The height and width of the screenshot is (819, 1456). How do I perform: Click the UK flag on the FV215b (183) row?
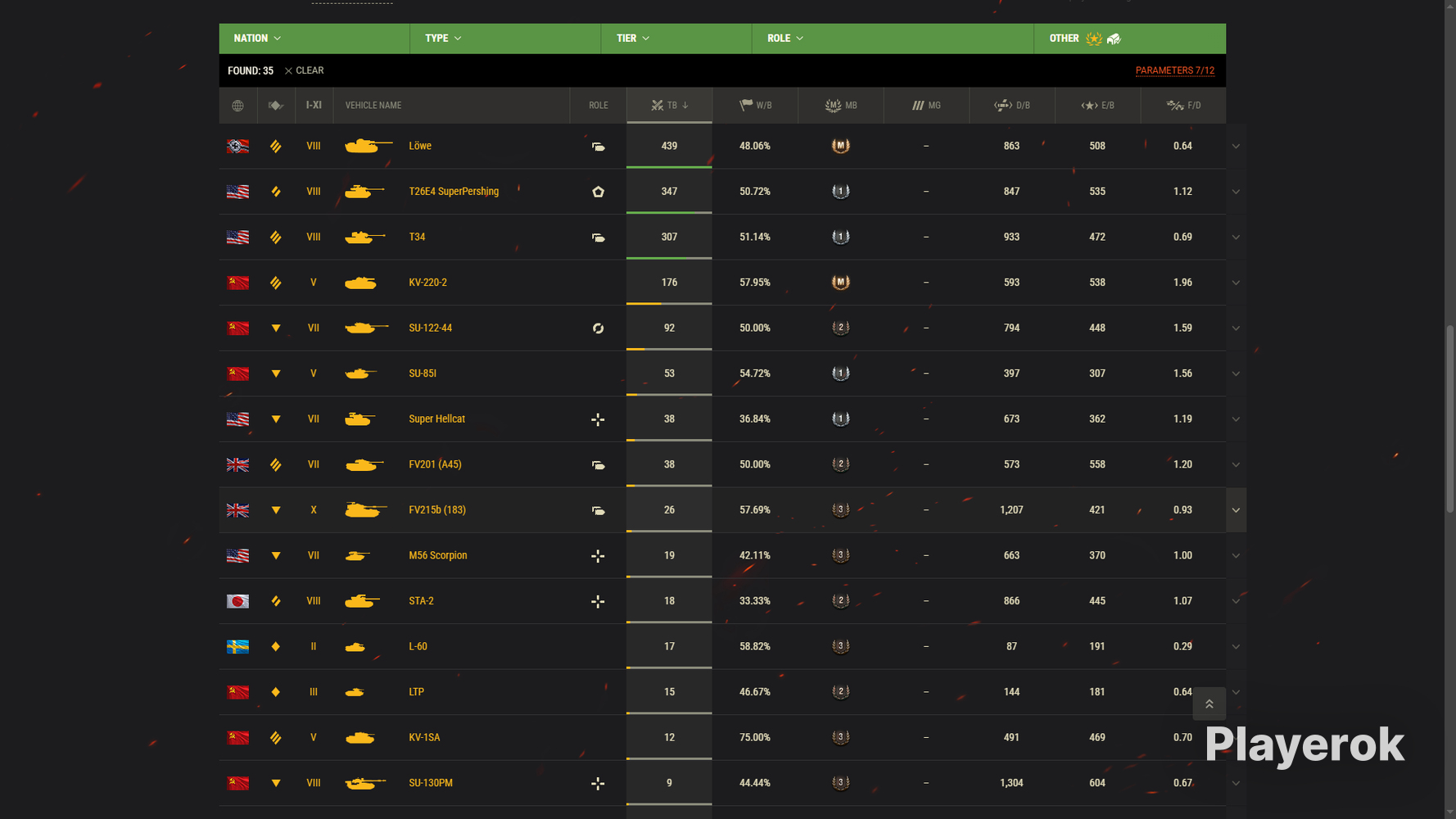237,510
